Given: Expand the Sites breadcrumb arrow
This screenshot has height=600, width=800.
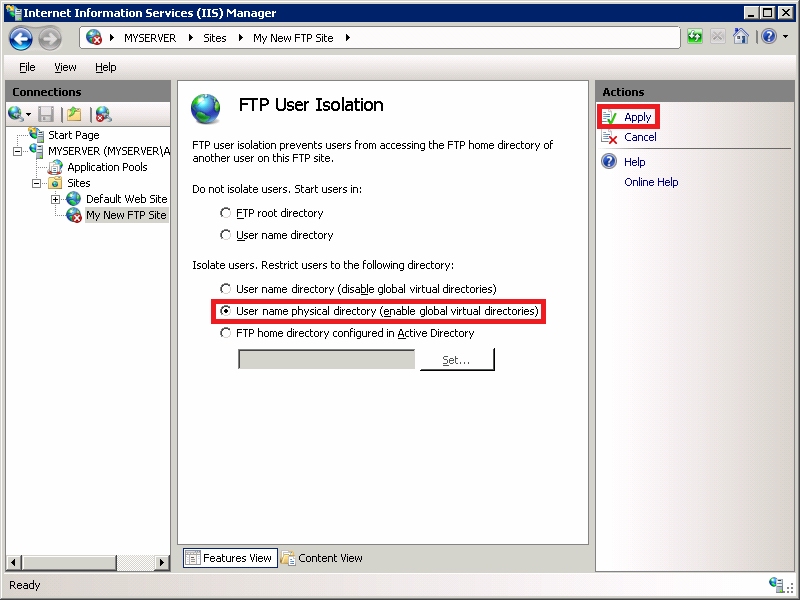Looking at the screenshot, I should 241,38.
